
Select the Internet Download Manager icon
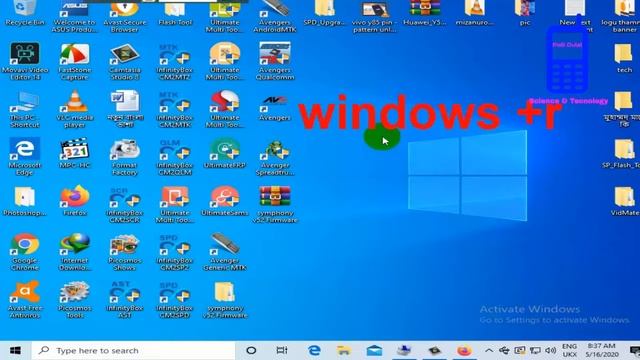[74, 251]
